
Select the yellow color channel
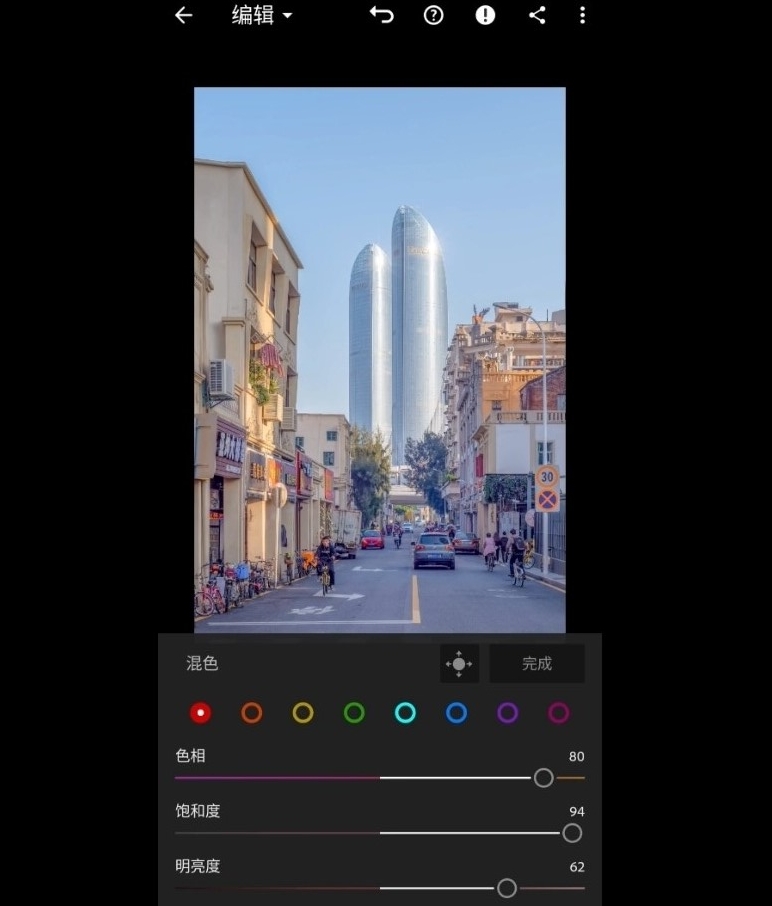click(x=303, y=713)
